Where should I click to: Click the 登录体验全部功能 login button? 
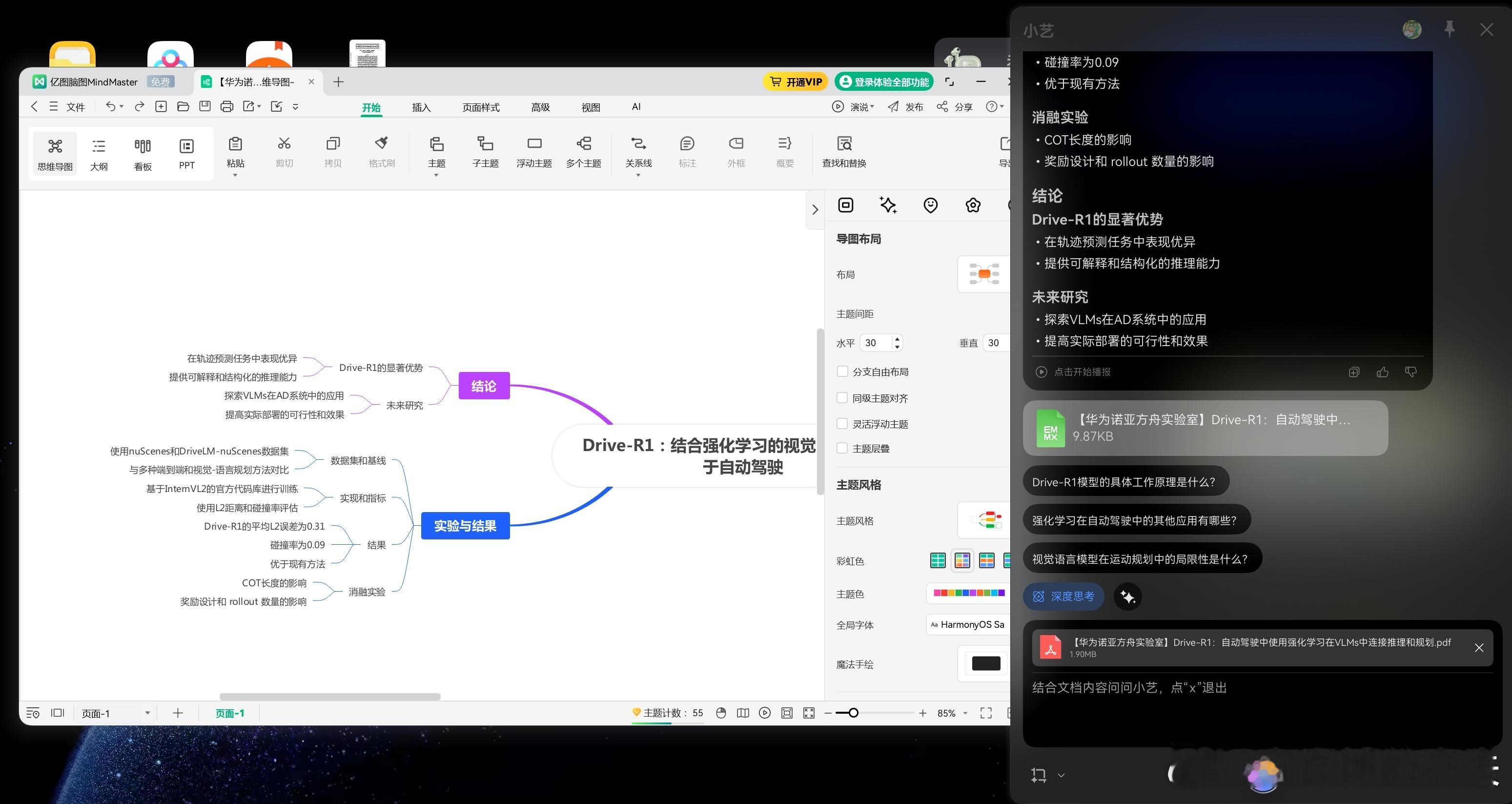pos(884,82)
